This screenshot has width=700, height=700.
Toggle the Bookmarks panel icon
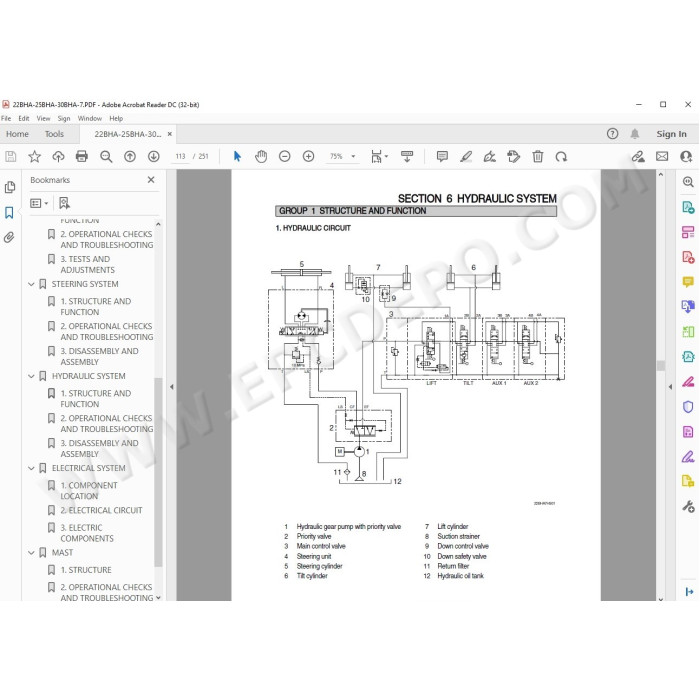(x=9, y=212)
